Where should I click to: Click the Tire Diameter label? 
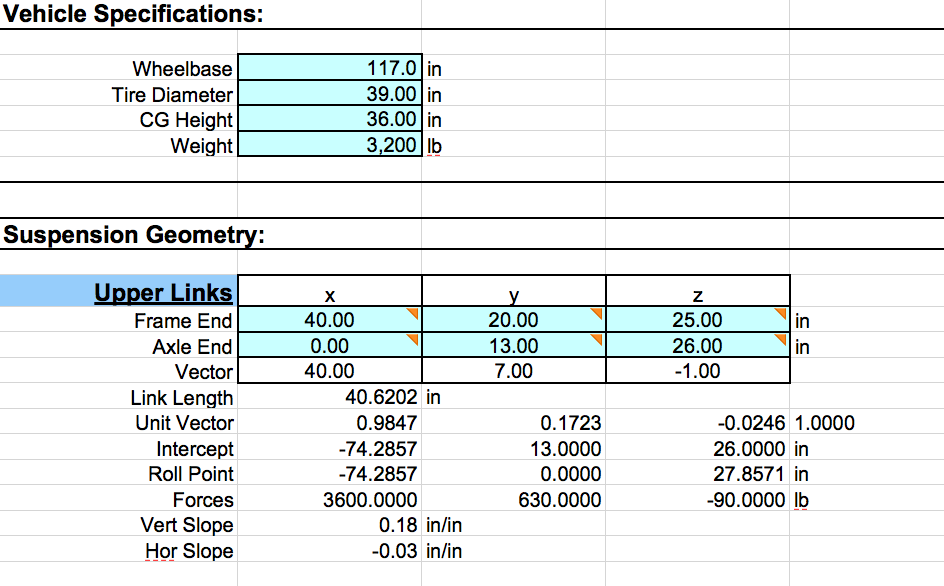(172, 94)
